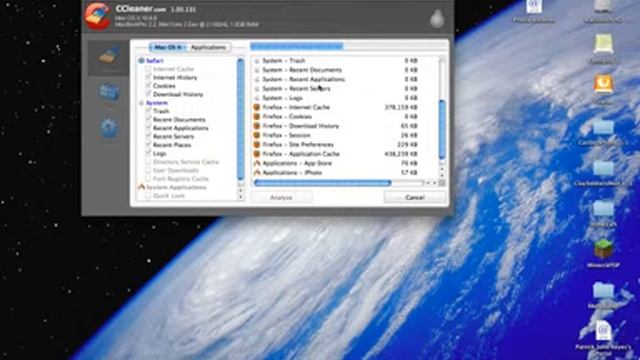Image resolution: width=640 pixels, height=360 pixels.
Task: Uncheck the Logs checkbox
Action: pos(149,153)
